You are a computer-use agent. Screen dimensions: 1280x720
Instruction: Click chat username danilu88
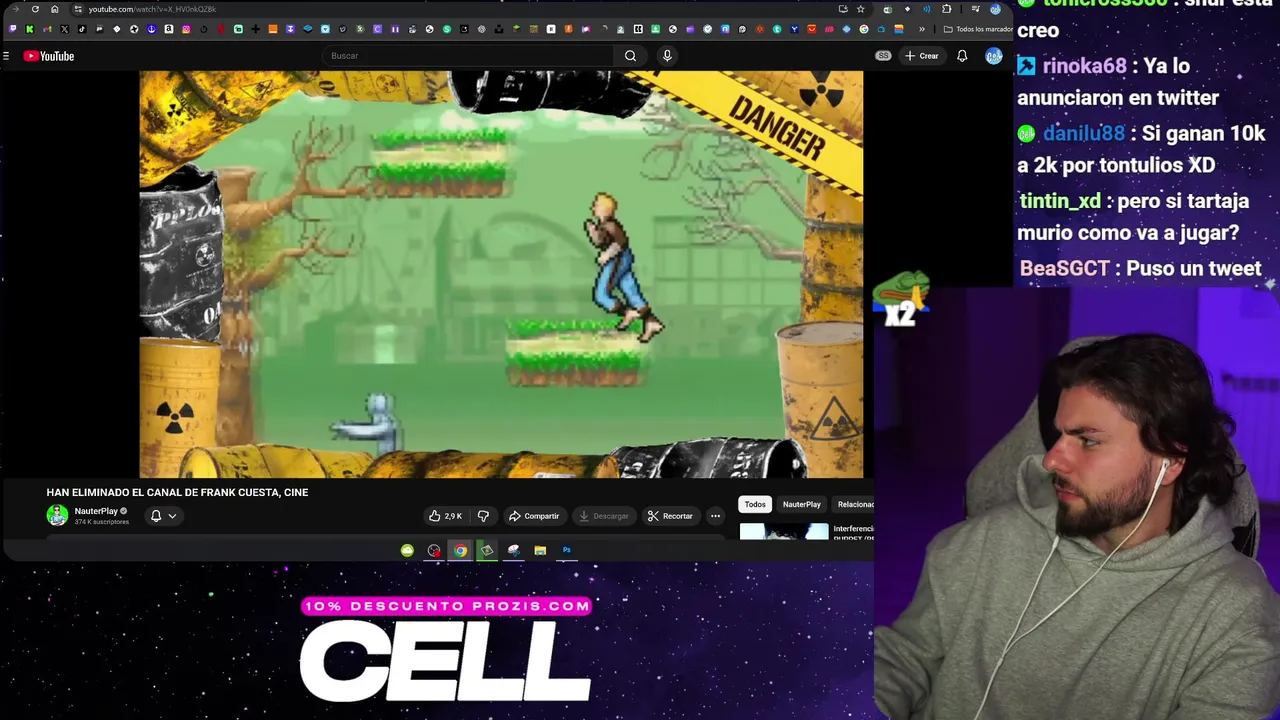[1084, 133]
